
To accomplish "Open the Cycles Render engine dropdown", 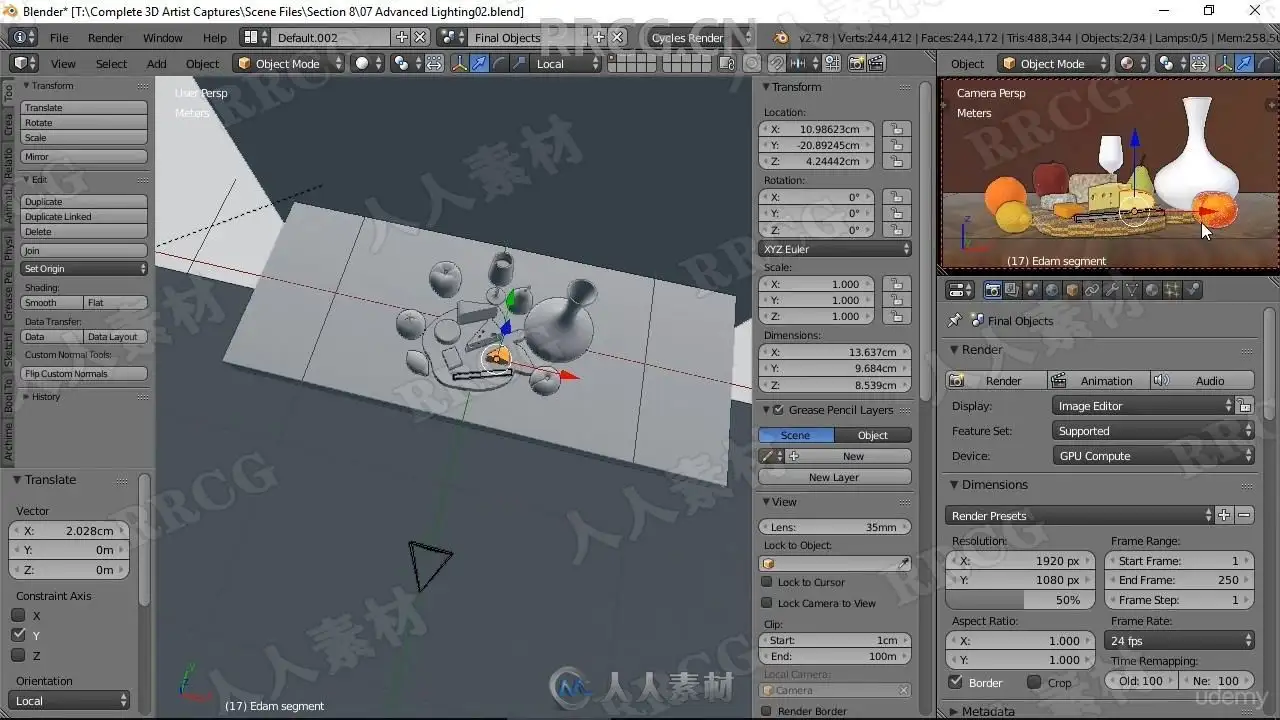I will tap(700, 37).
